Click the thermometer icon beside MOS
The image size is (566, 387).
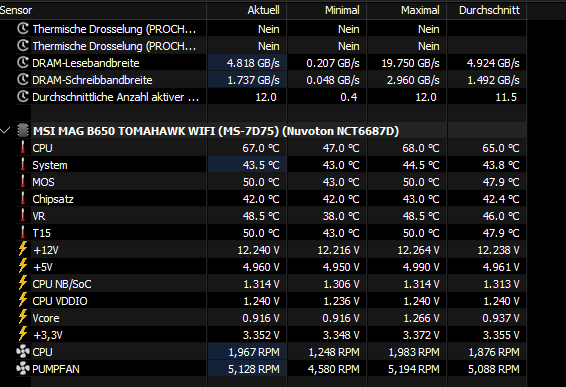click(23, 182)
